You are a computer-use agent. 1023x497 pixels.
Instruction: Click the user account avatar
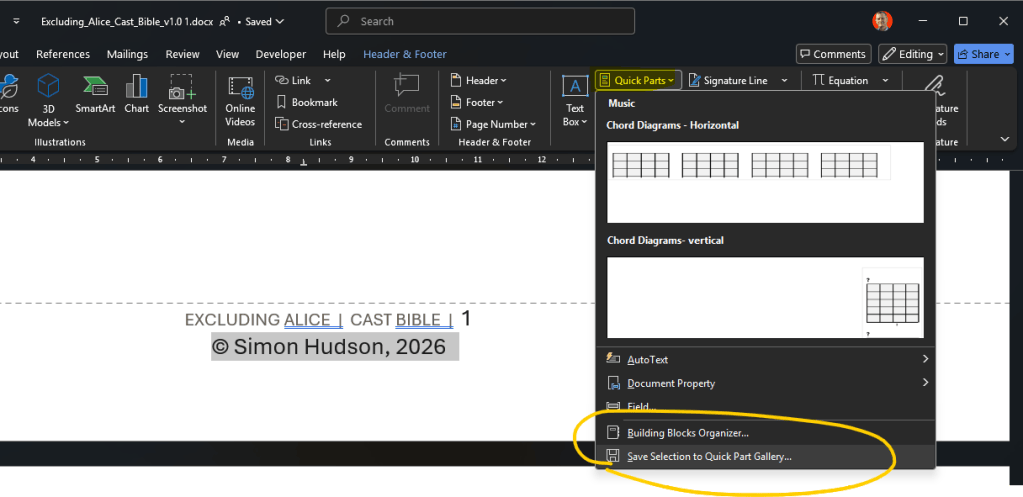[x=882, y=21]
